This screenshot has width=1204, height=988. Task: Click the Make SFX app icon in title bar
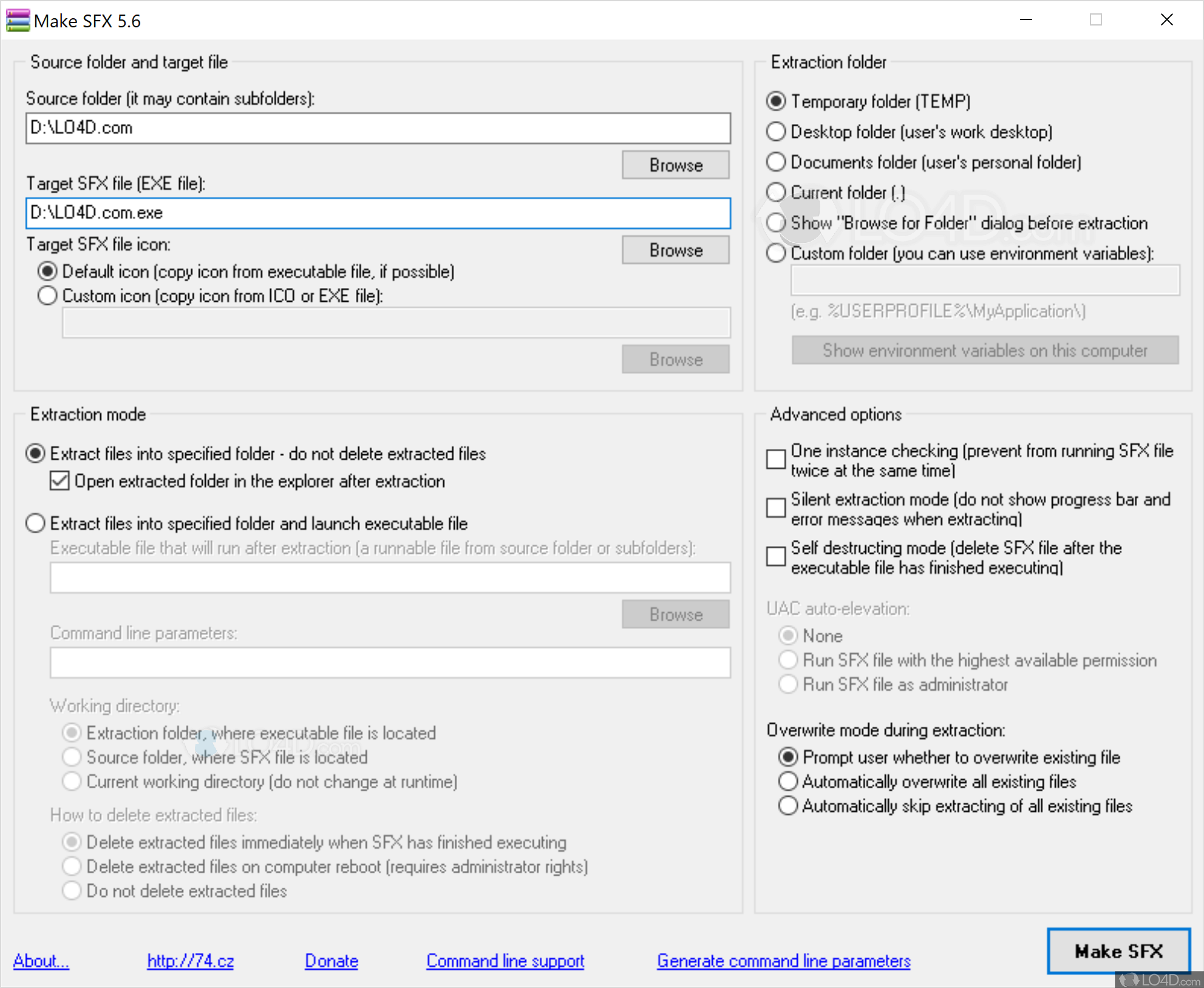pyautogui.click(x=18, y=21)
